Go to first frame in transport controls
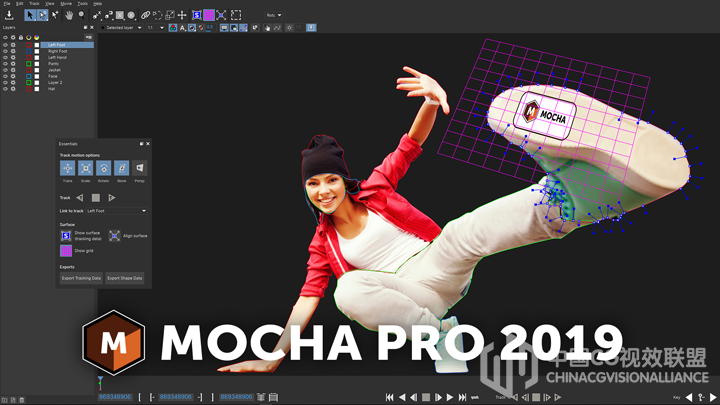This screenshot has width=720, height=405. pyautogui.click(x=389, y=397)
